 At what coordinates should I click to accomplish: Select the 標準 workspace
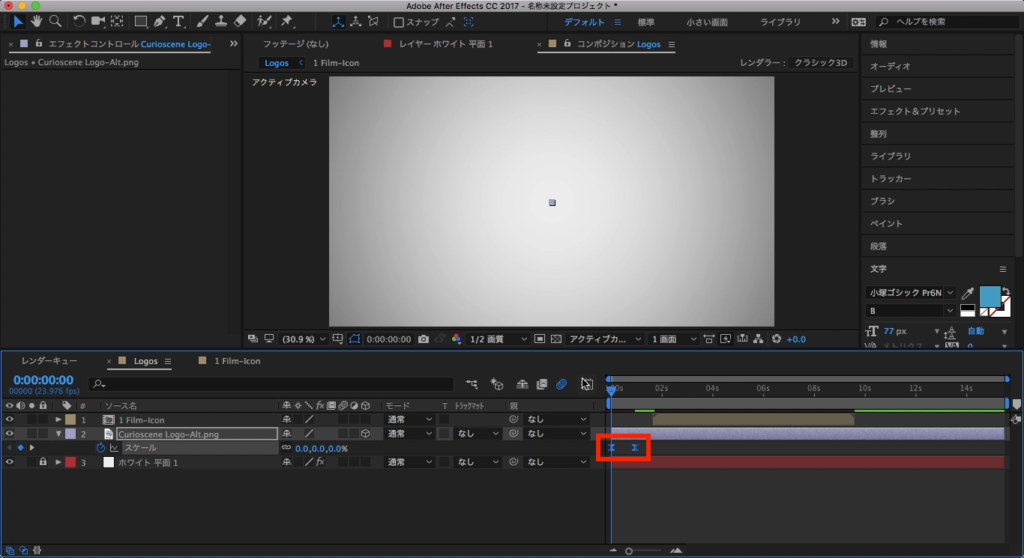click(x=646, y=21)
